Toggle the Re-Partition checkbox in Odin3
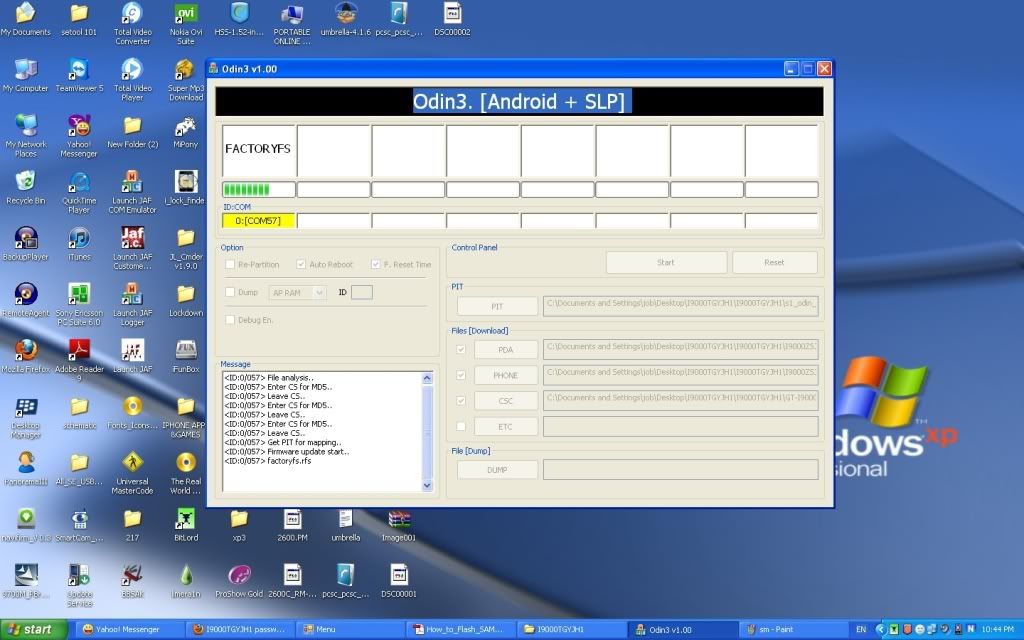The image size is (1024, 640). (x=230, y=264)
